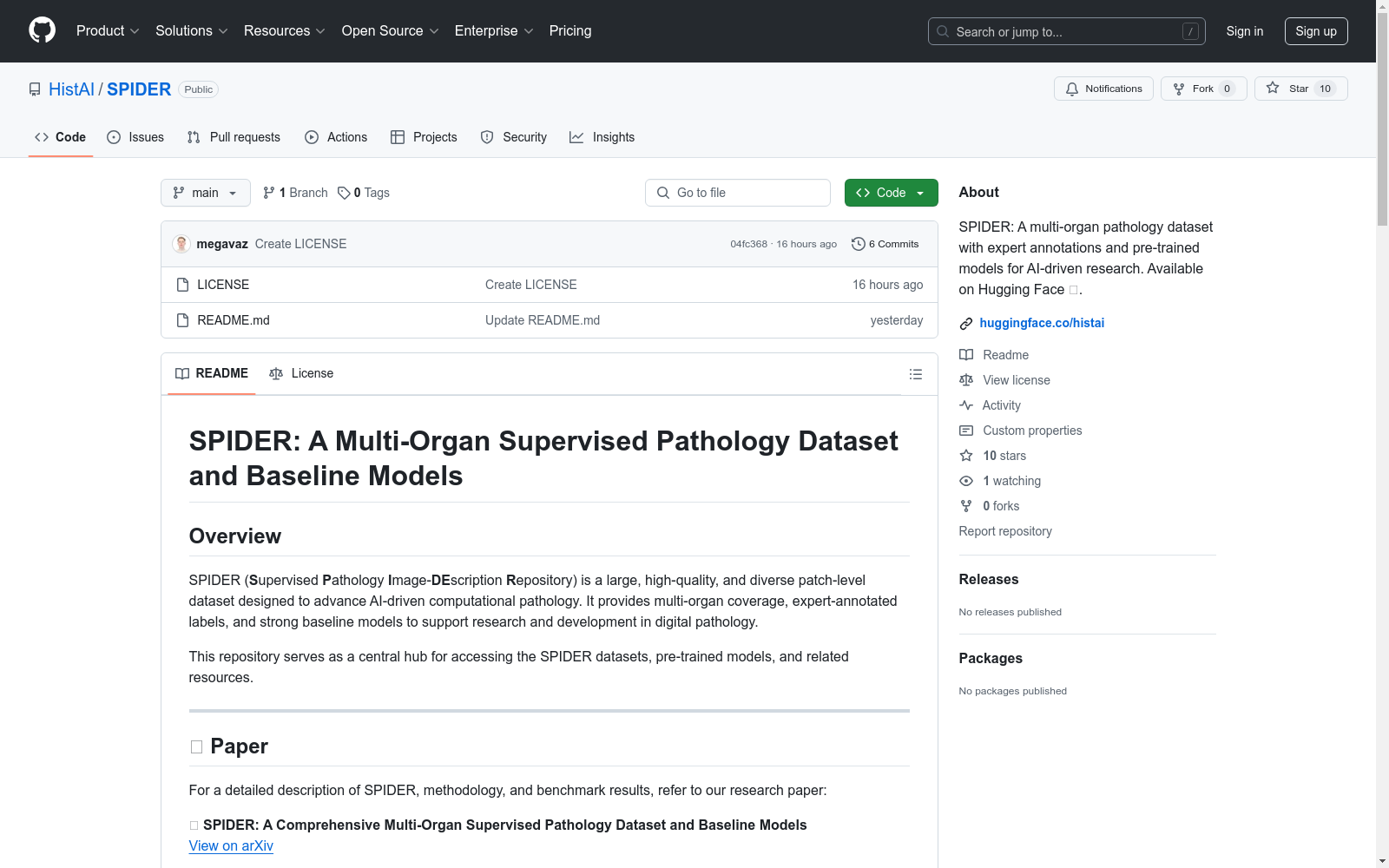Screen dimensions: 1389x868
Task: Click the Releases heading link
Action: (989, 579)
